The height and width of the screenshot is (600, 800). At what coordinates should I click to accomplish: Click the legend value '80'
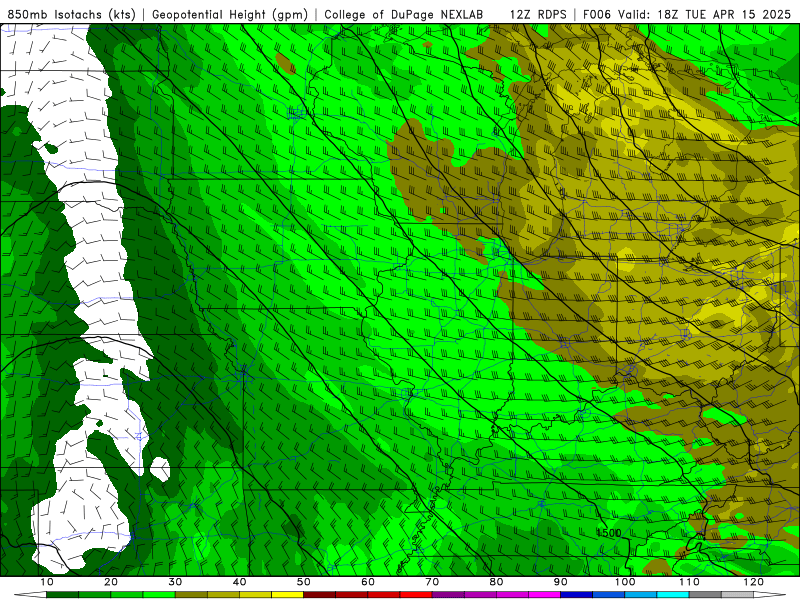[x=496, y=582]
